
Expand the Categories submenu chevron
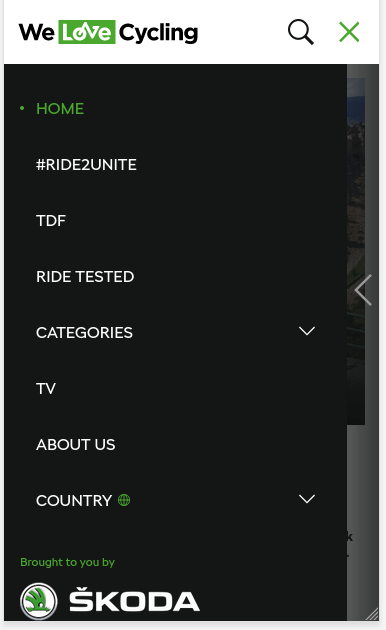(307, 331)
